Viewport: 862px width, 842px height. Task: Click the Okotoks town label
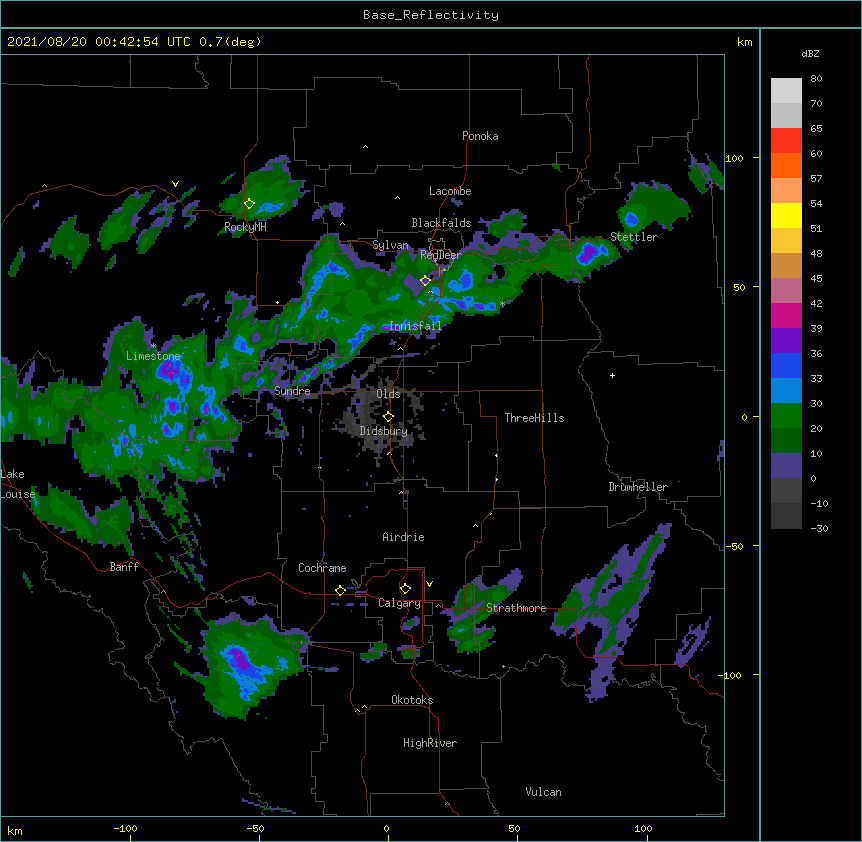tap(412, 700)
